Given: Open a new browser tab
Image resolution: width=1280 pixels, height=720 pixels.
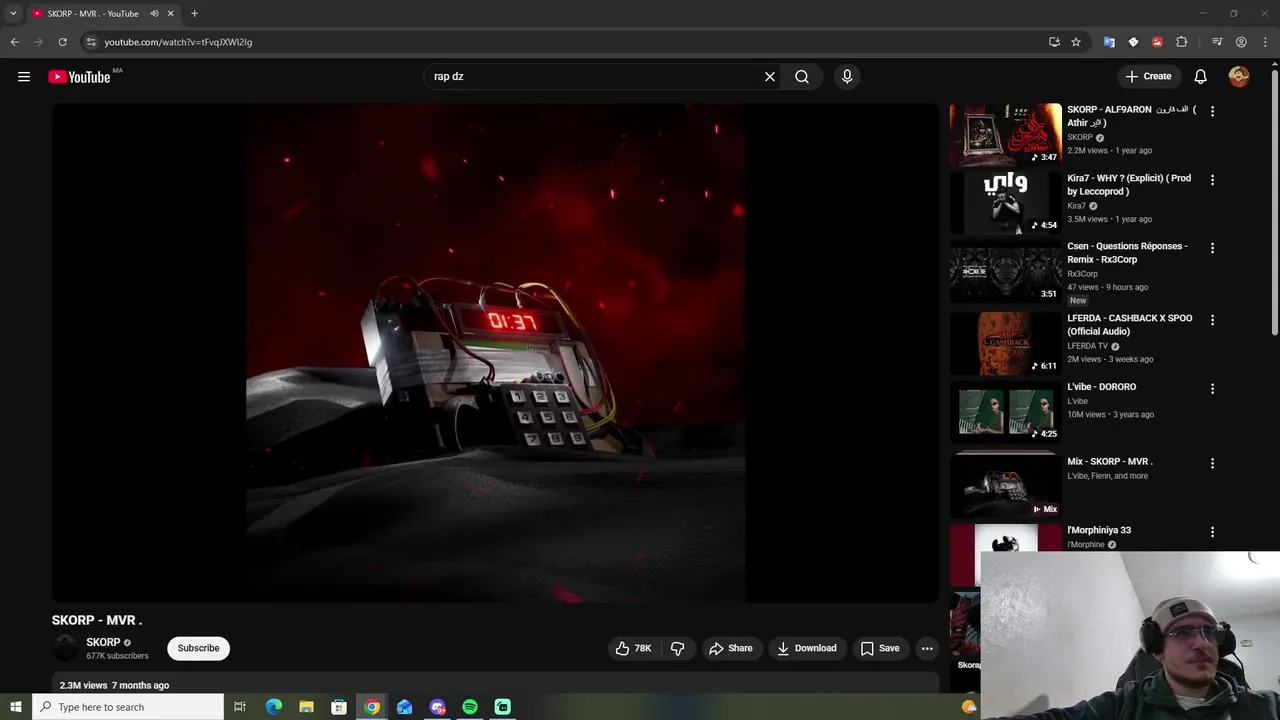Looking at the screenshot, I should point(194,14).
